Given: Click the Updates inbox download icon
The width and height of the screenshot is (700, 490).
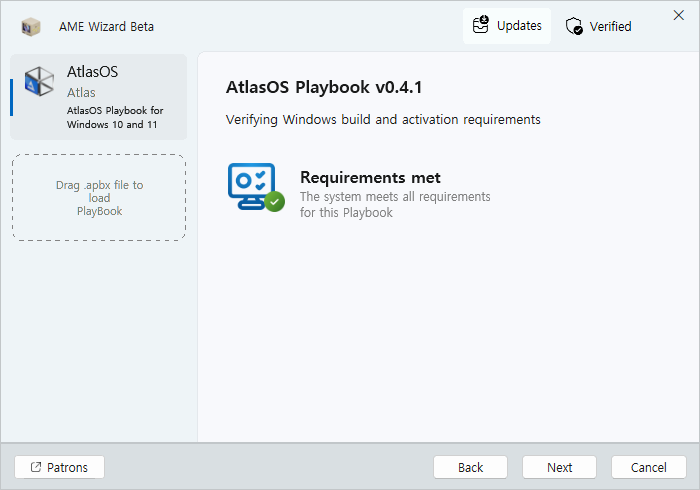Looking at the screenshot, I should pyautogui.click(x=481, y=25).
